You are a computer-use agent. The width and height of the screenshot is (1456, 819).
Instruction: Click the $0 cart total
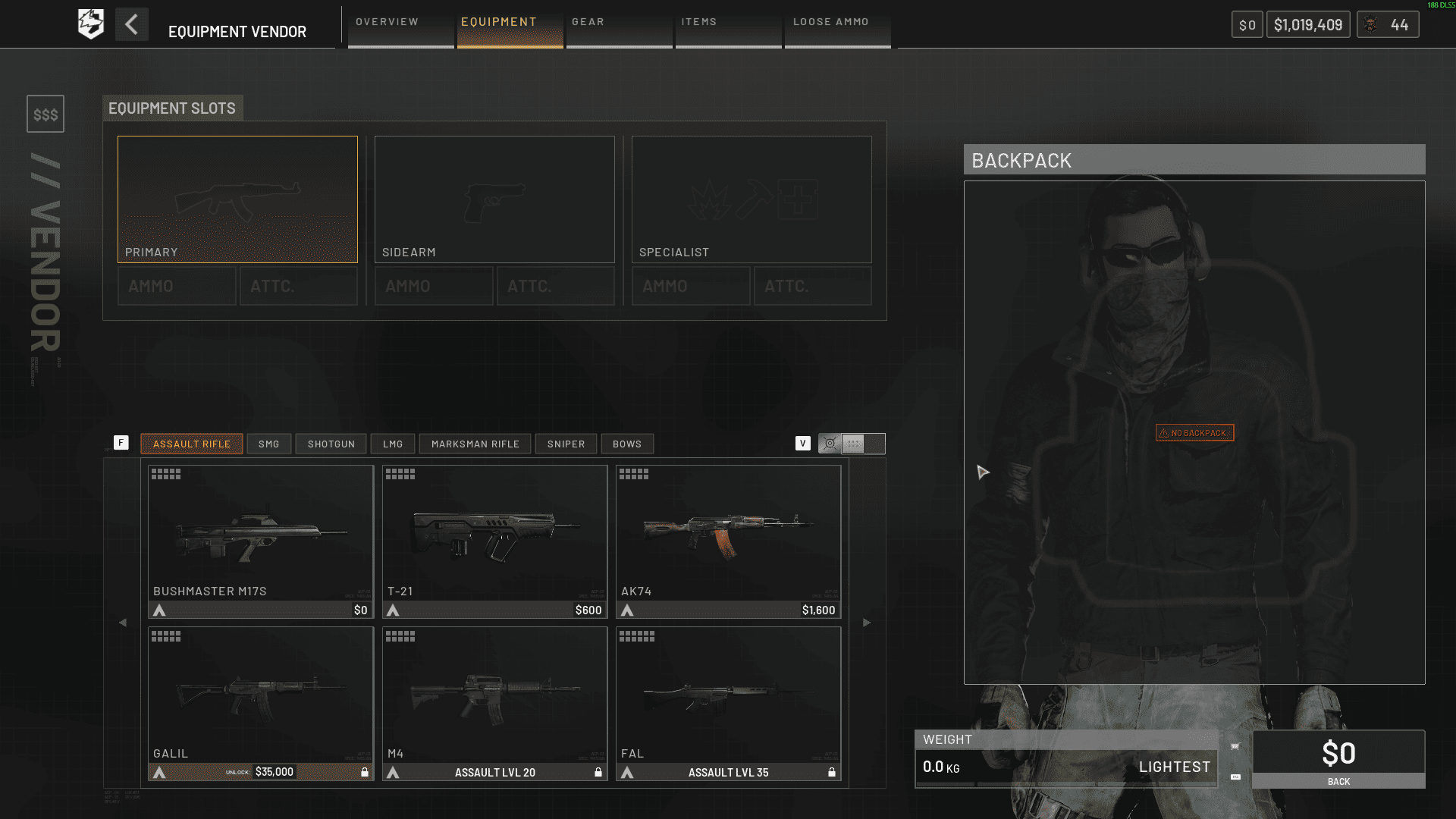coord(1338,753)
